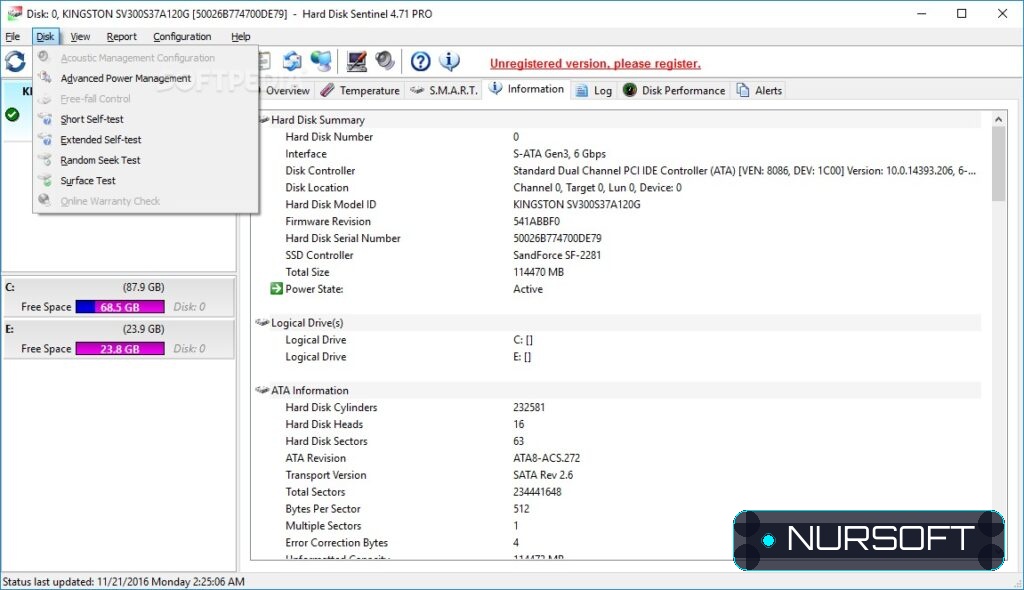Image resolution: width=1024 pixels, height=590 pixels.
Task: Open configuration via monitor-with-pen toolbar icon
Action: (356, 61)
